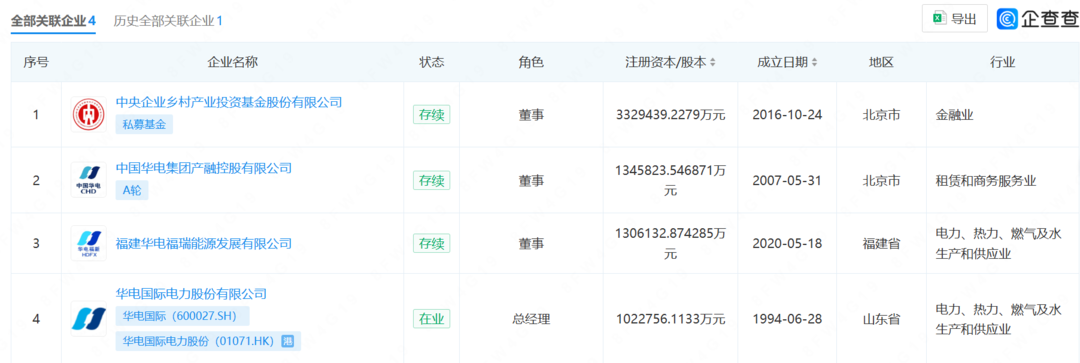Click the date 2016-10-24
The height and width of the screenshot is (363, 1080).
pos(787,115)
